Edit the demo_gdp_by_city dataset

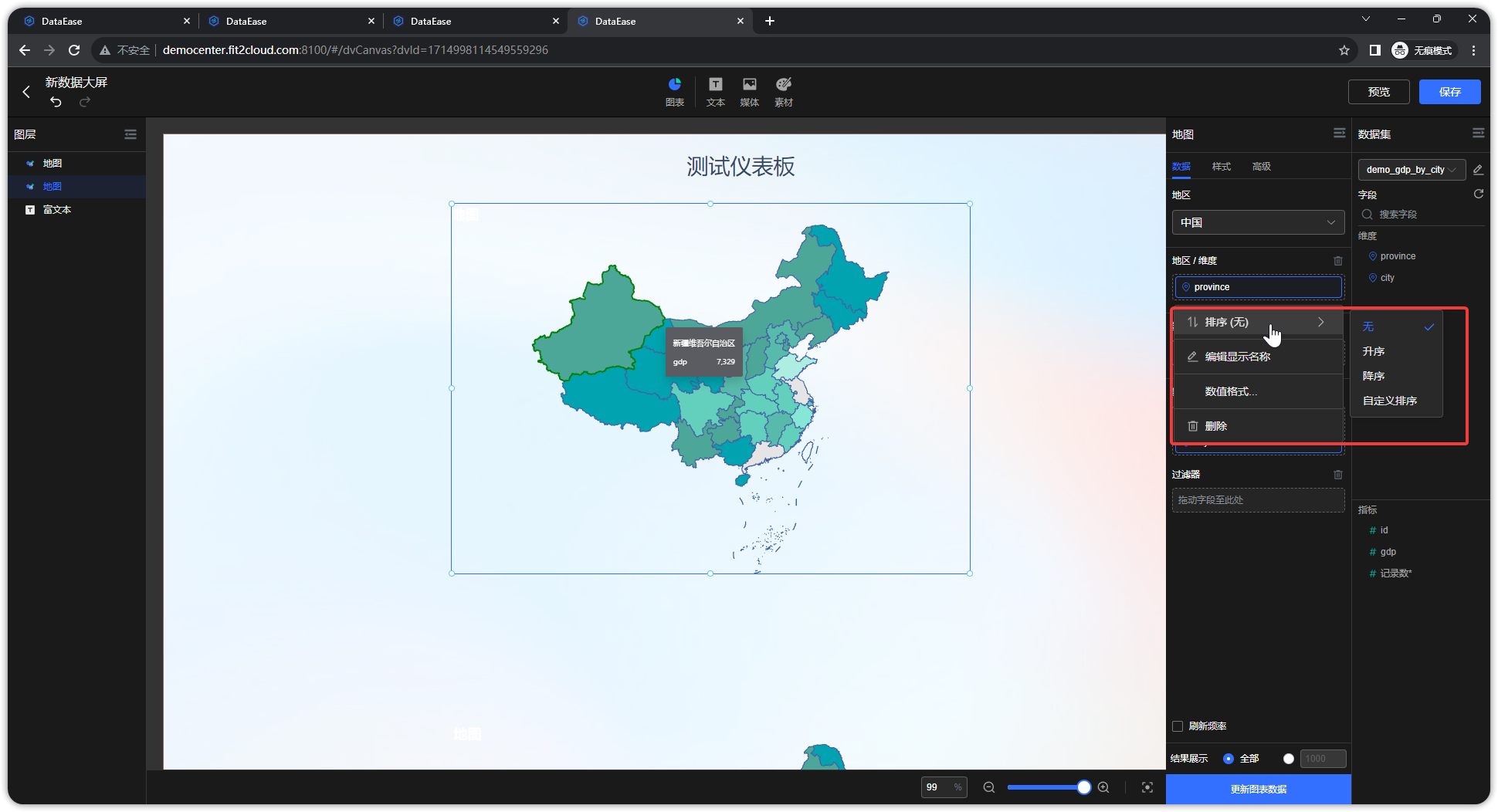click(x=1478, y=170)
